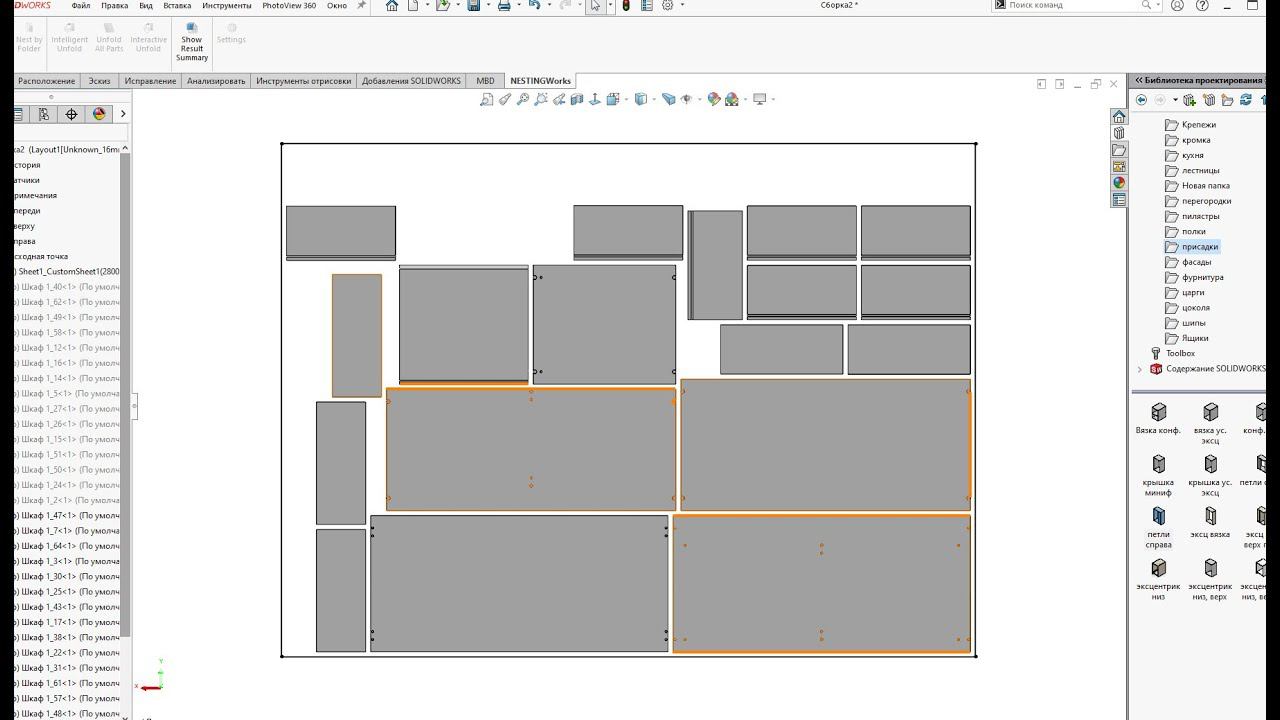The image size is (1280, 720).
Task: Switch to the Исправление tab
Action: pos(150,81)
